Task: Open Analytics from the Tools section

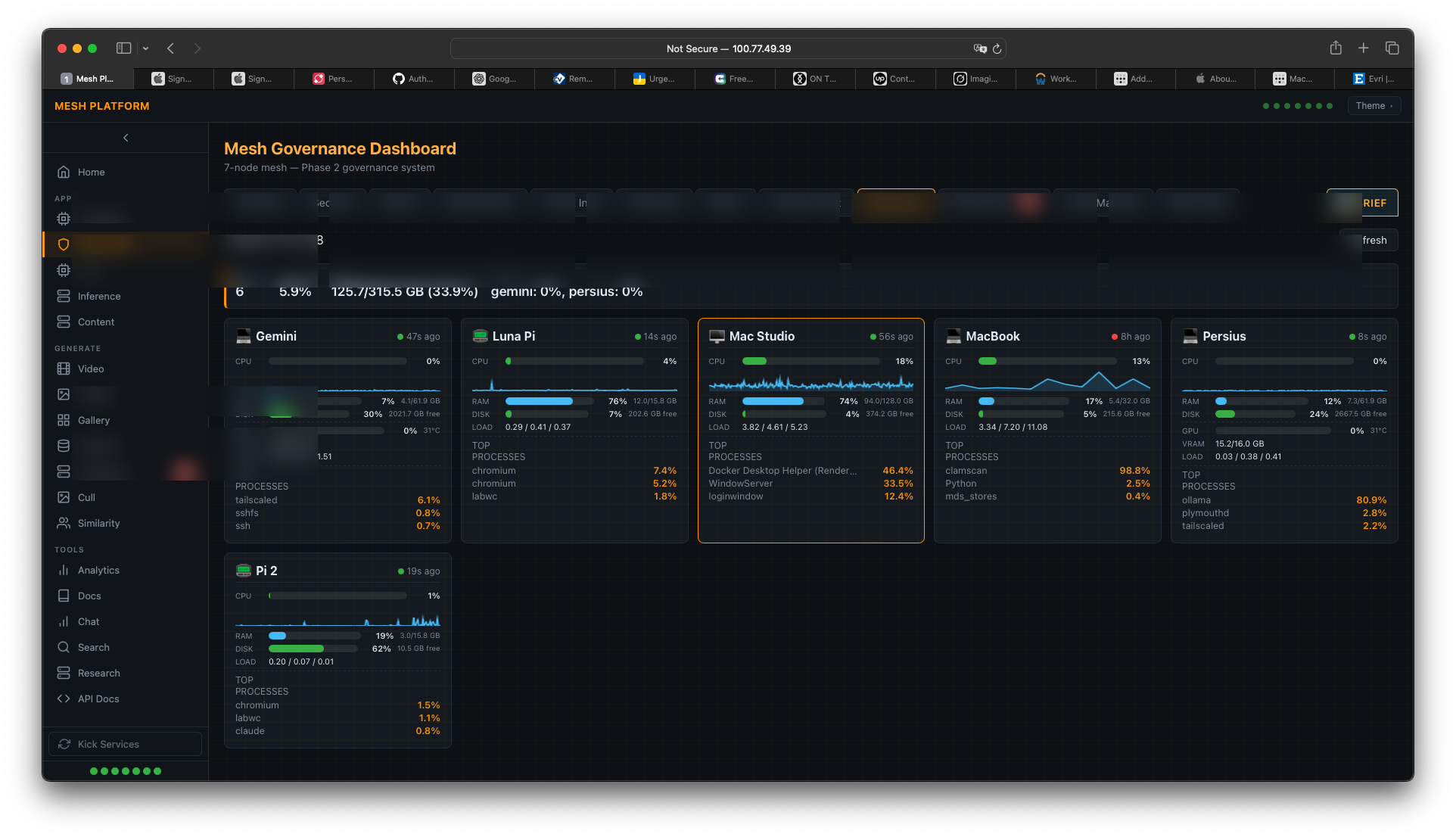Action: point(98,570)
